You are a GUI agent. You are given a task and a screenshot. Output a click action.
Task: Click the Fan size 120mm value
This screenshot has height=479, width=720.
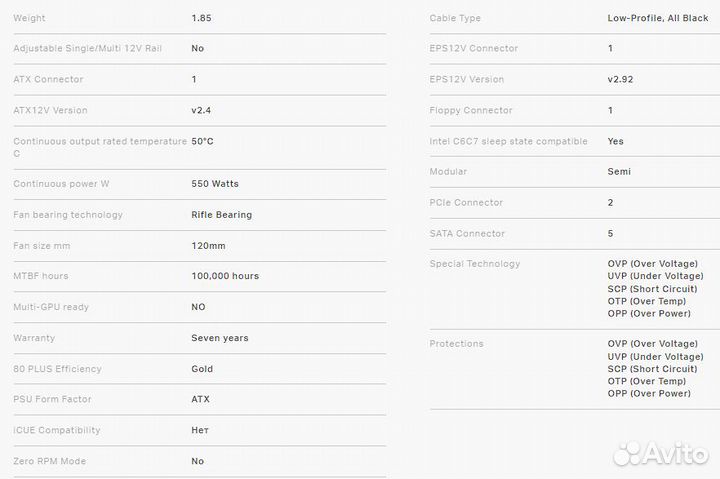click(208, 245)
